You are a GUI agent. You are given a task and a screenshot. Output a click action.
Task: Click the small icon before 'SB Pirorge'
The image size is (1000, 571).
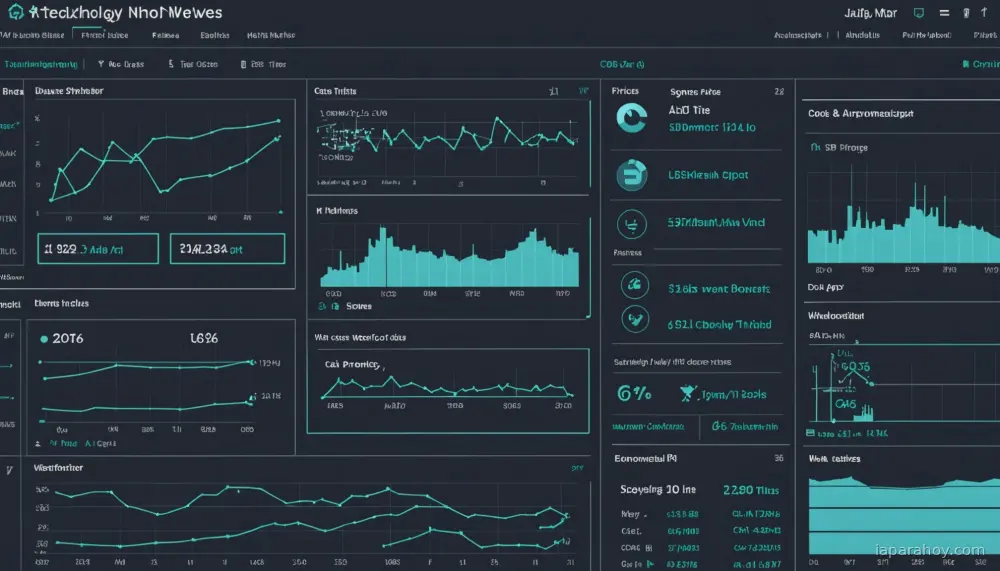click(x=815, y=147)
